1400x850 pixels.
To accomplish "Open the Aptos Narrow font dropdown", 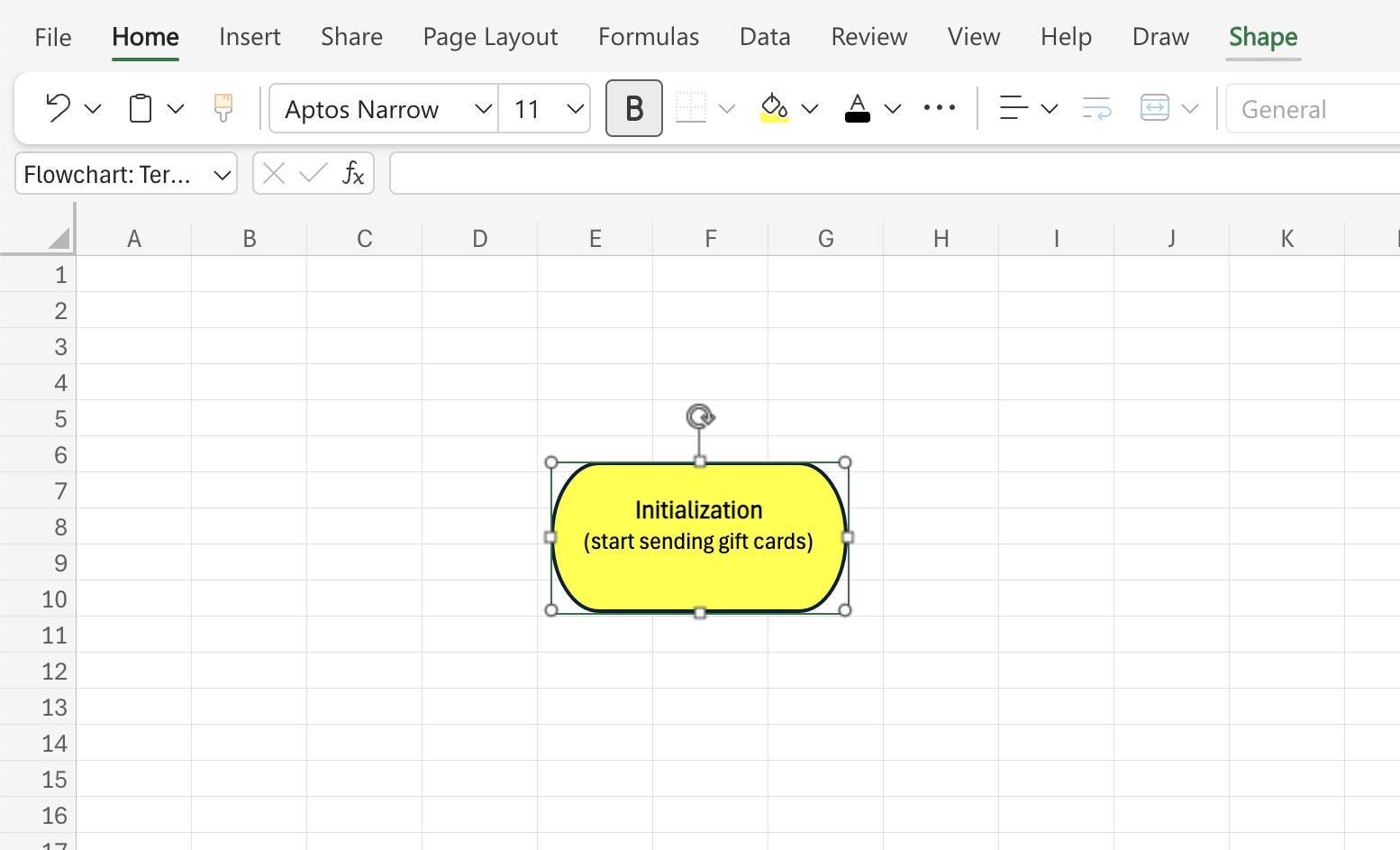I will 383,108.
